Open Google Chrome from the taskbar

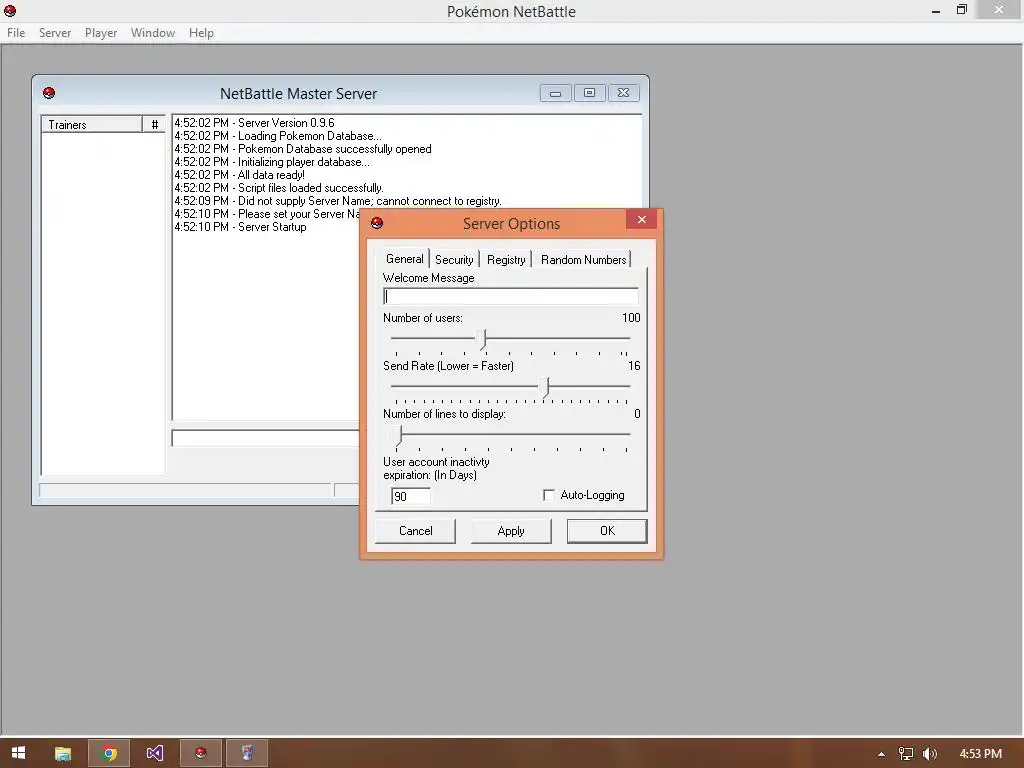(109, 753)
